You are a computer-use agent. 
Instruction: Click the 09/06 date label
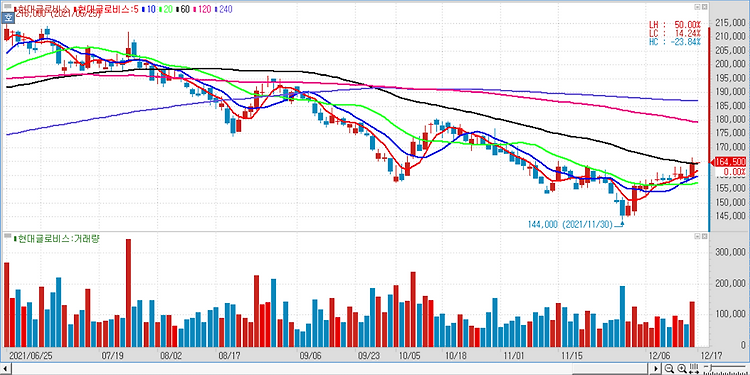pyautogui.click(x=310, y=356)
